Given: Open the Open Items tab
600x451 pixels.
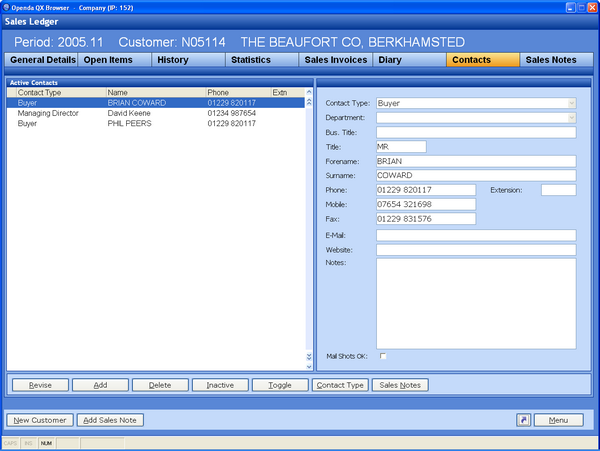Looking at the screenshot, I should (x=114, y=60).
